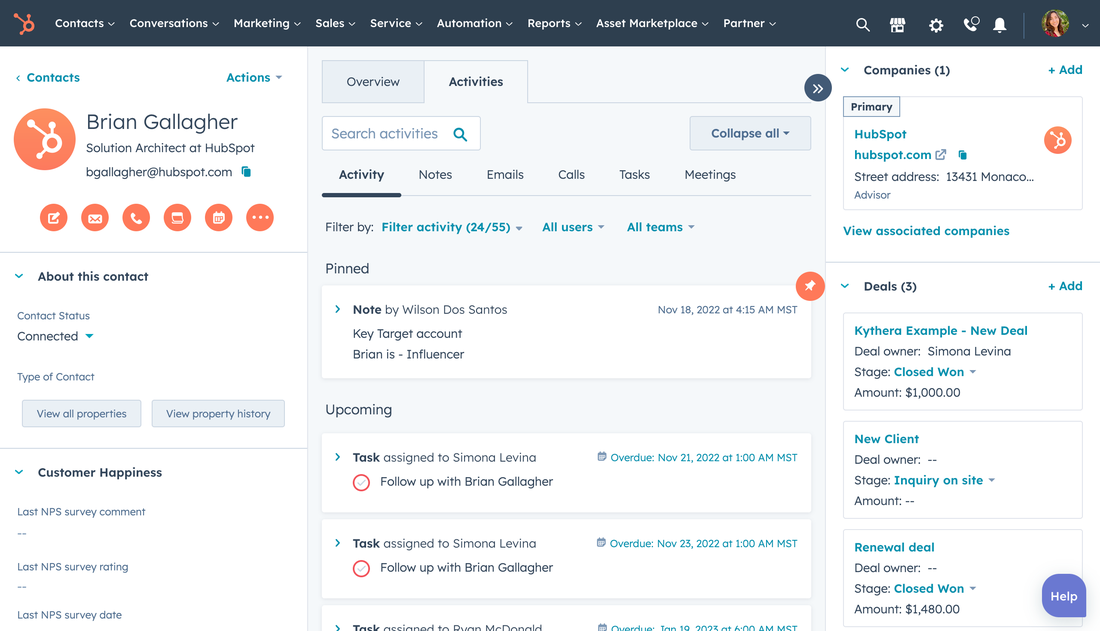This screenshot has height=631, width=1100.
Task: Click View property history button
Action: point(218,413)
